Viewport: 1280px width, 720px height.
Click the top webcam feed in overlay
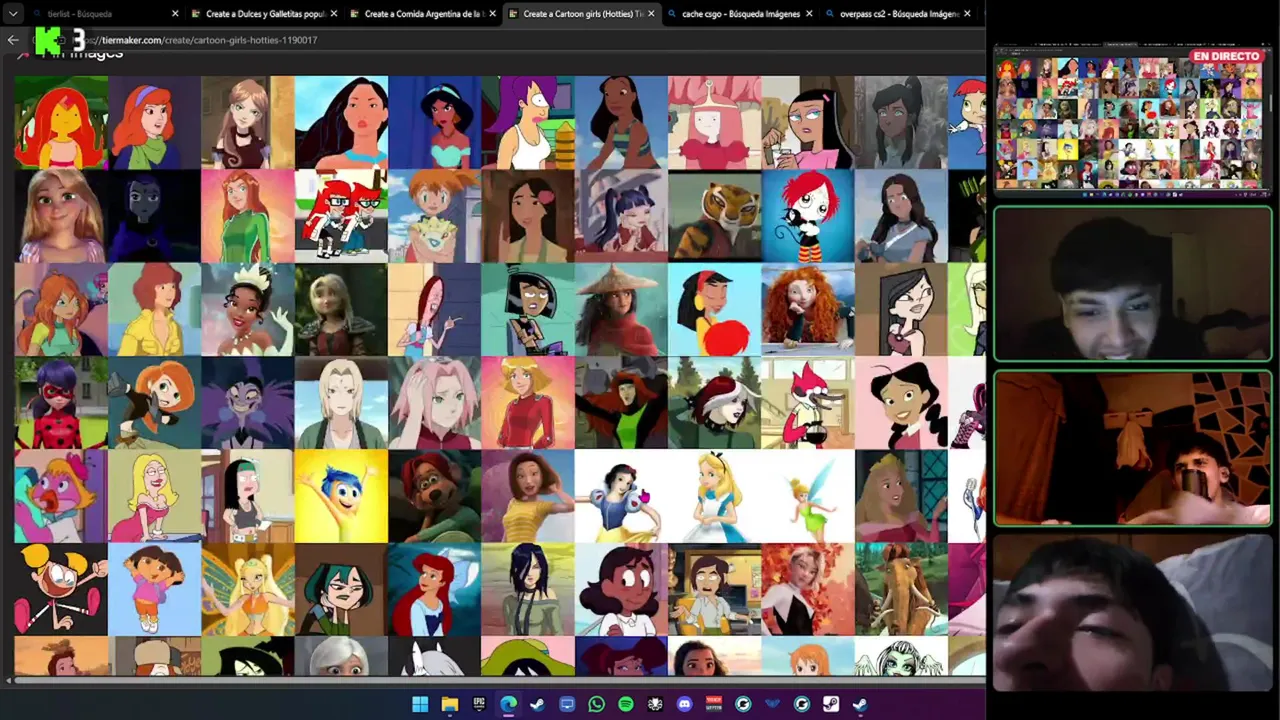(x=1133, y=284)
